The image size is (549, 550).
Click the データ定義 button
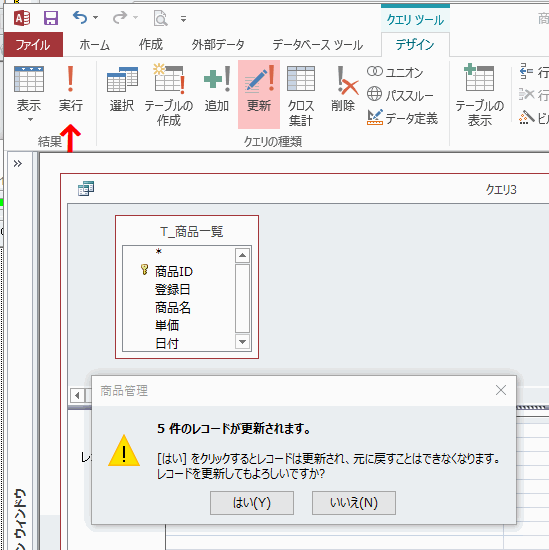[402, 118]
